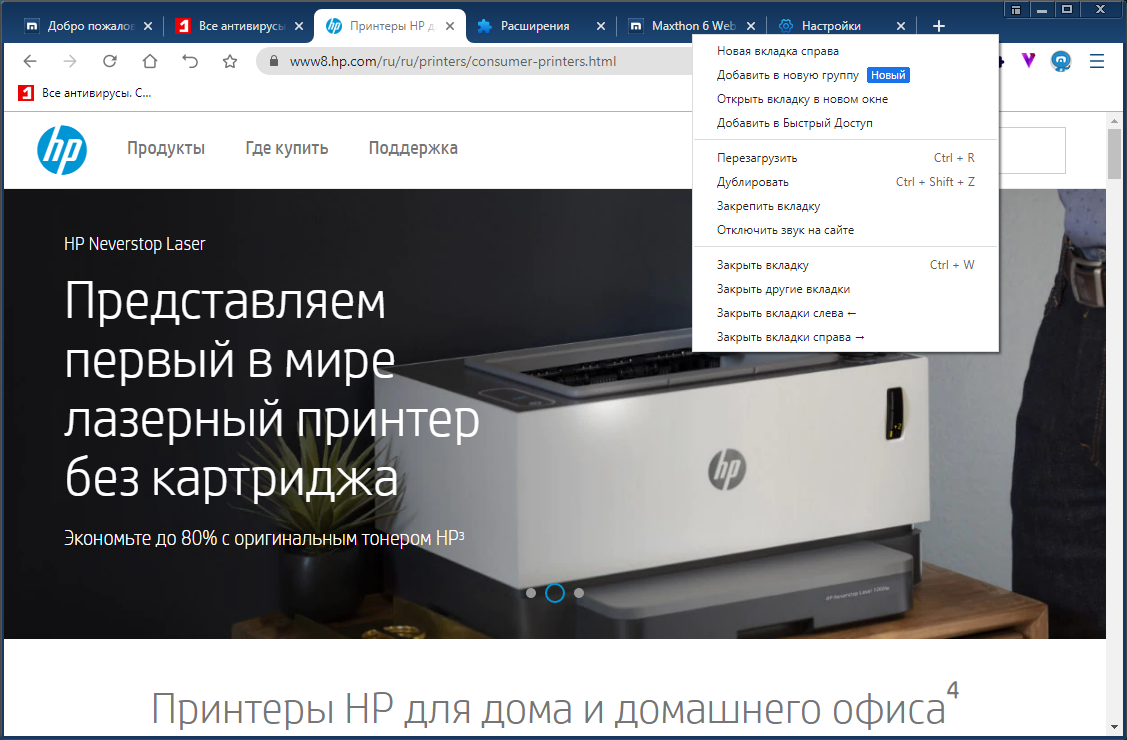Open the Где купить link
This screenshot has height=740, width=1127.
tap(287, 148)
